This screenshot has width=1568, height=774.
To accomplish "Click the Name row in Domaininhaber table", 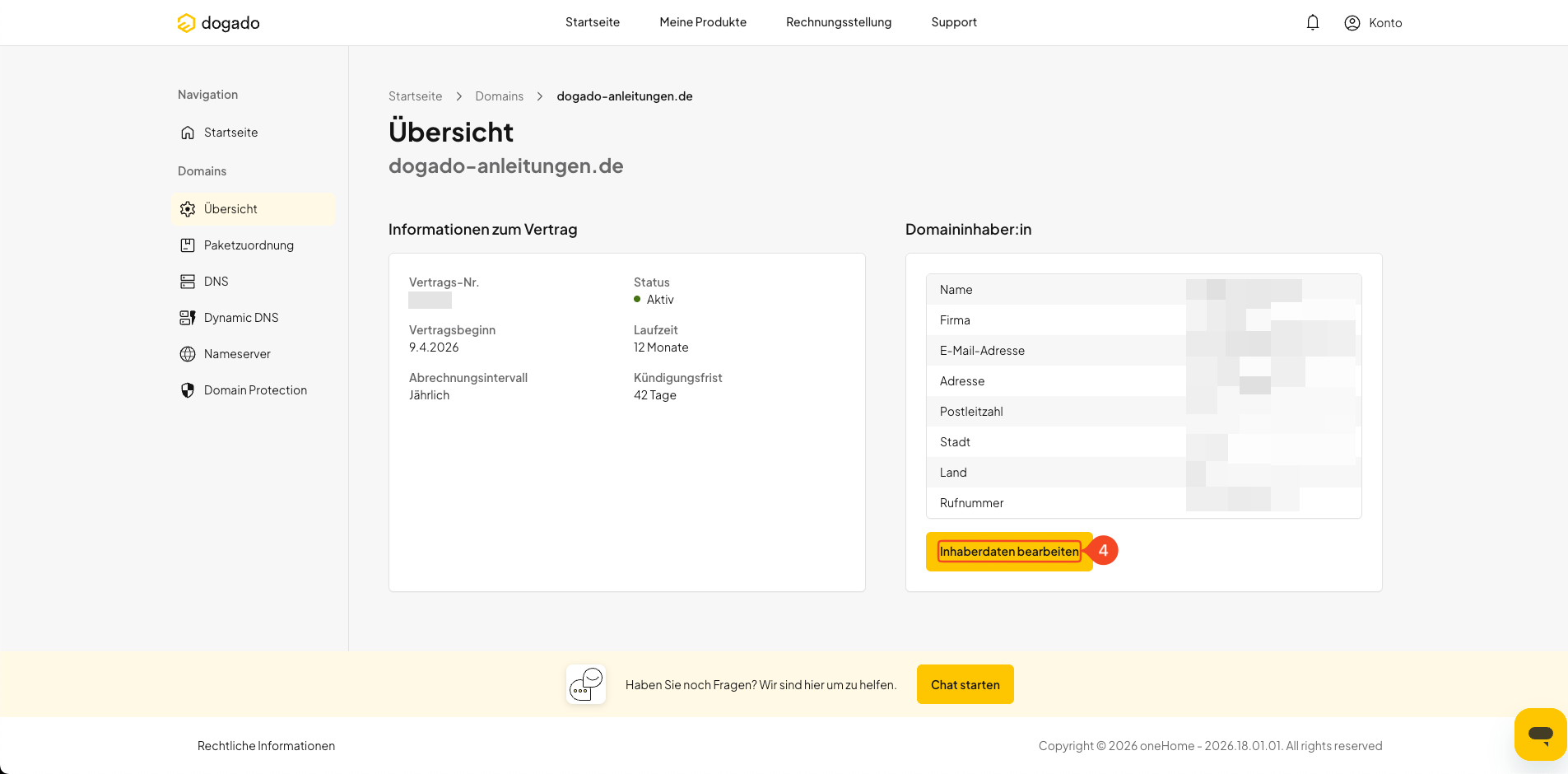I will tap(1144, 290).
